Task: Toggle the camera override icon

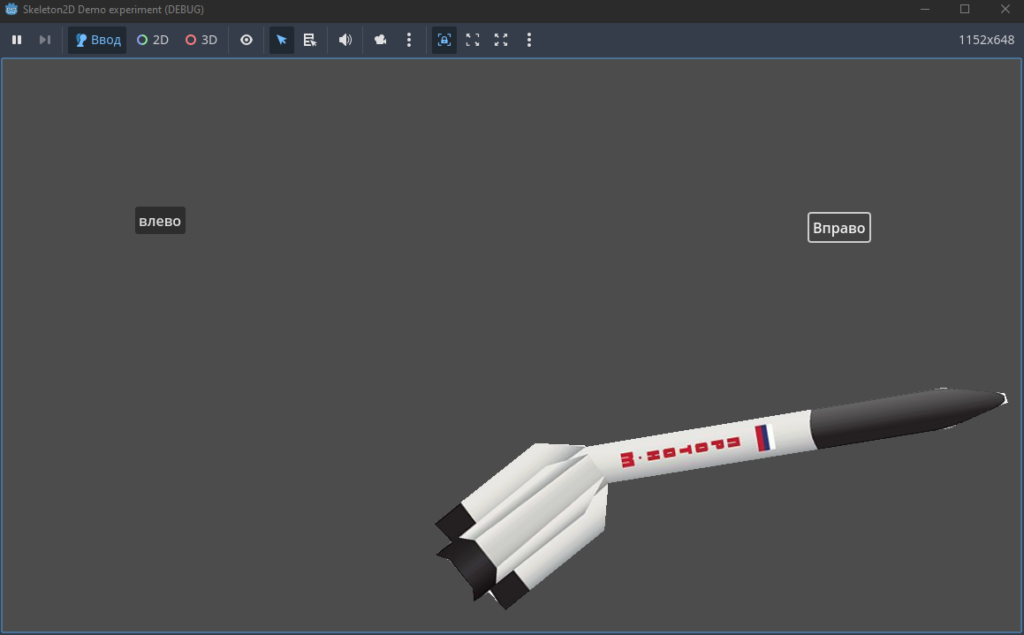Action: click(380, 40)
